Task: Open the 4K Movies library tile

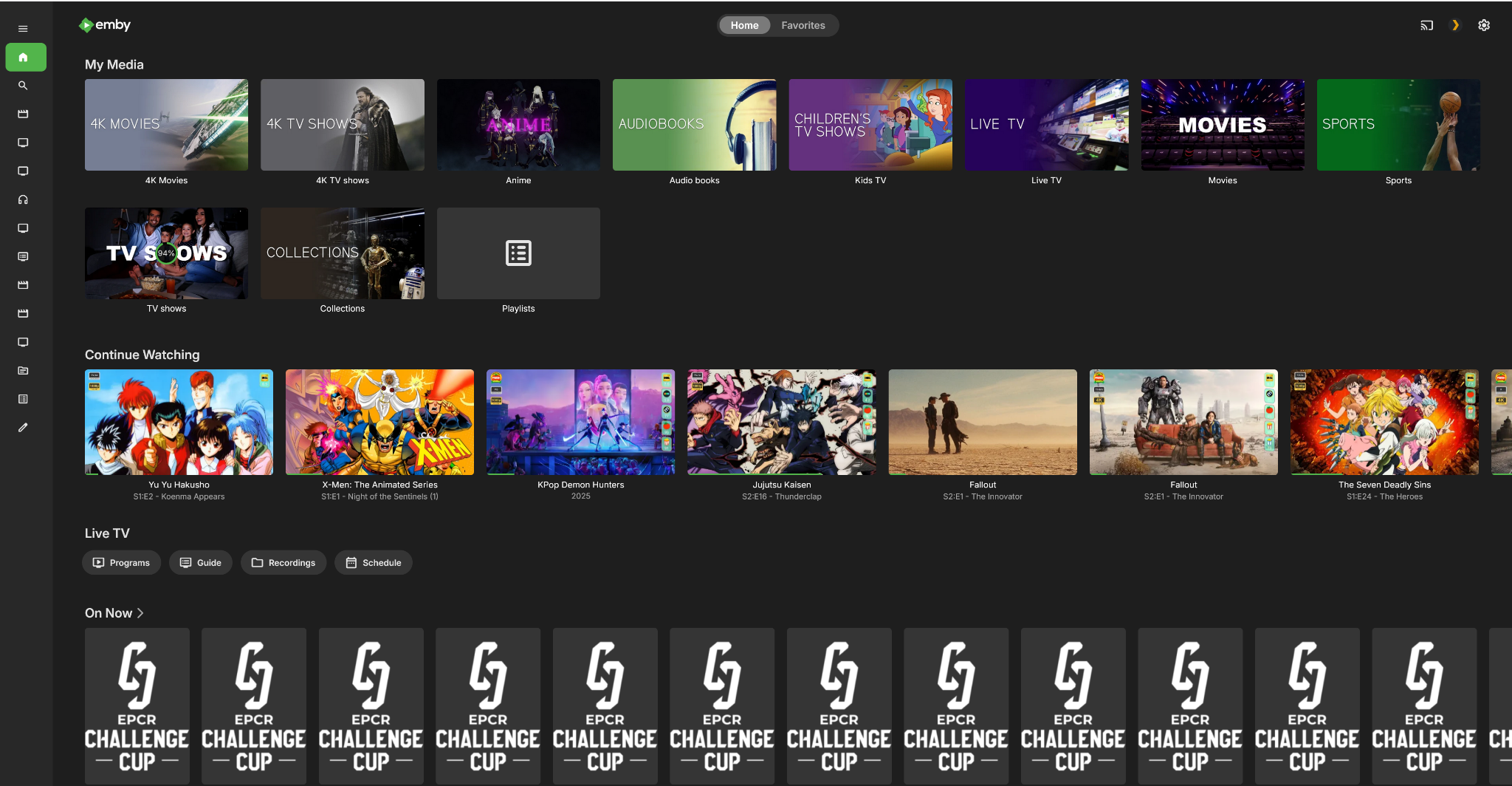Action: (166, 124)
